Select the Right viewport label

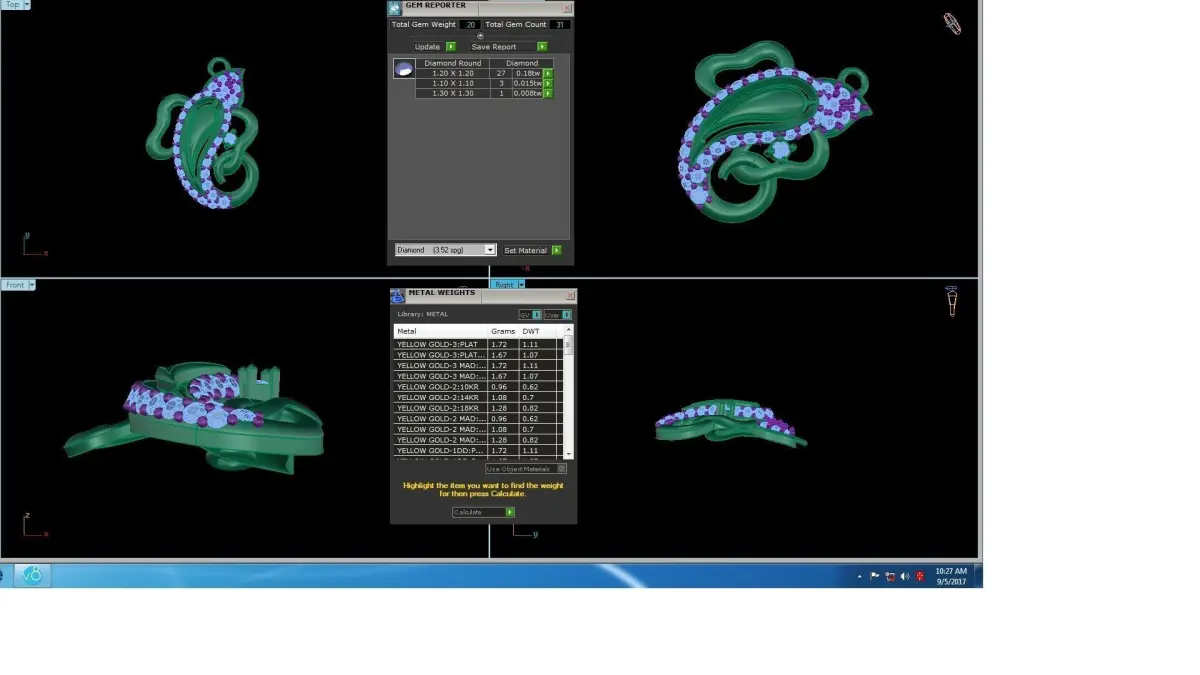[504, 285]
